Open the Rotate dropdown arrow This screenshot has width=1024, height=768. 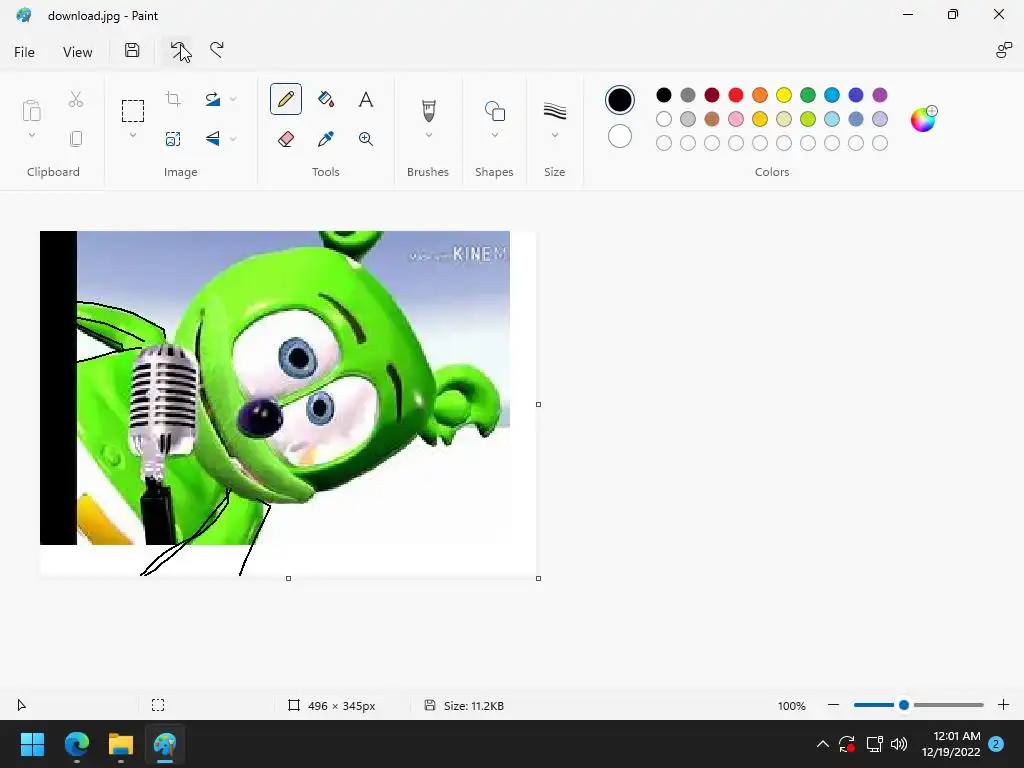click(x=233, y=99)
